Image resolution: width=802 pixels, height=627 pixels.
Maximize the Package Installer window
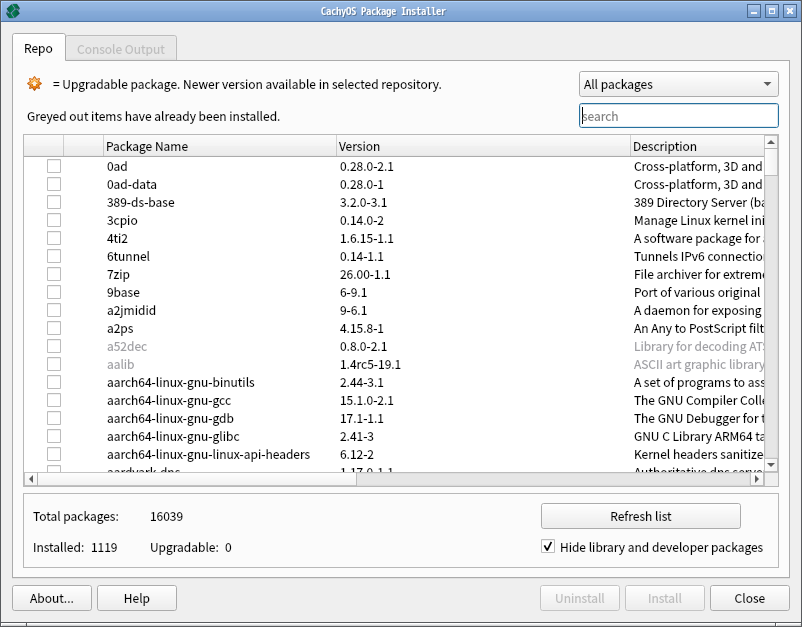772,11
